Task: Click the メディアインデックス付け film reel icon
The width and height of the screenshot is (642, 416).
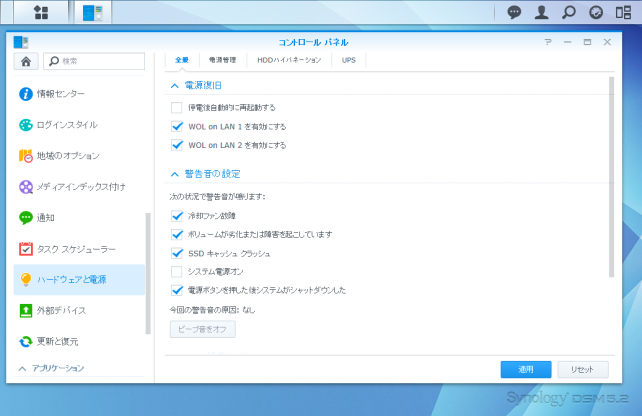Action: pos(26,187)
